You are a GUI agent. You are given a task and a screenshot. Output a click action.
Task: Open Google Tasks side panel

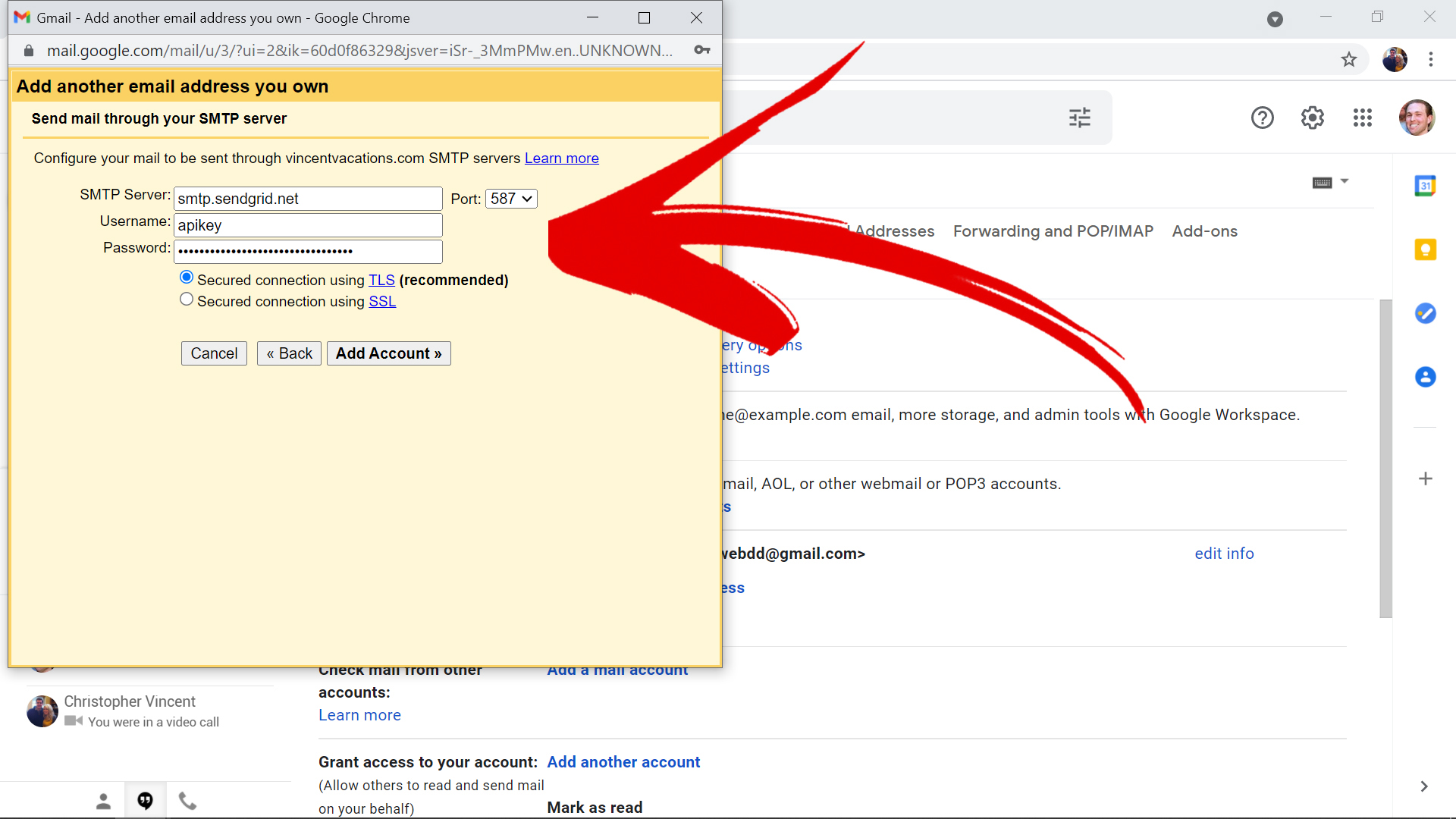tap(1426, 313)
